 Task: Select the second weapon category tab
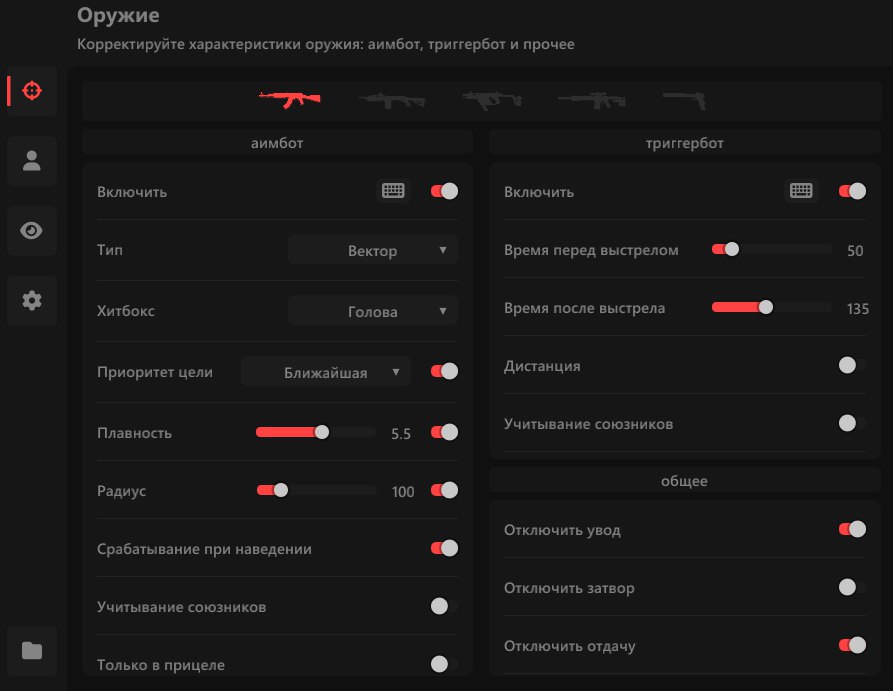[x=391, y=99]
